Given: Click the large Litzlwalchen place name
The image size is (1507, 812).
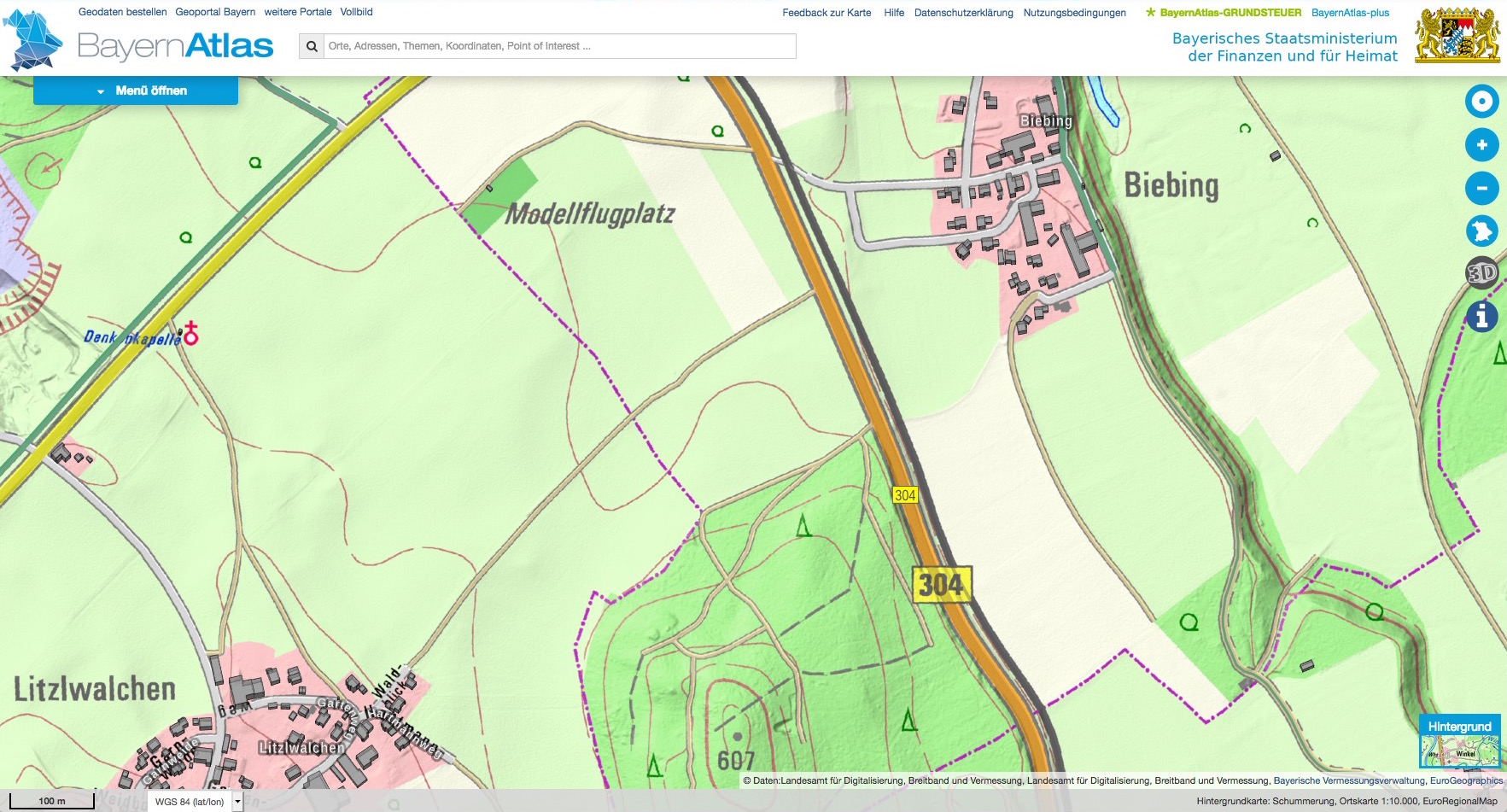Looking at the screenshot, I should point(95,689).
